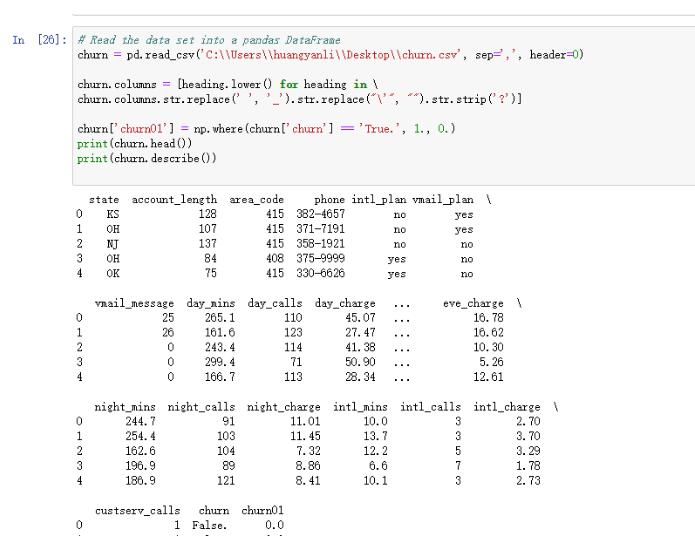Click night_mins value 162.6
This screenshot has width=695, height=536.
(141, 451)
